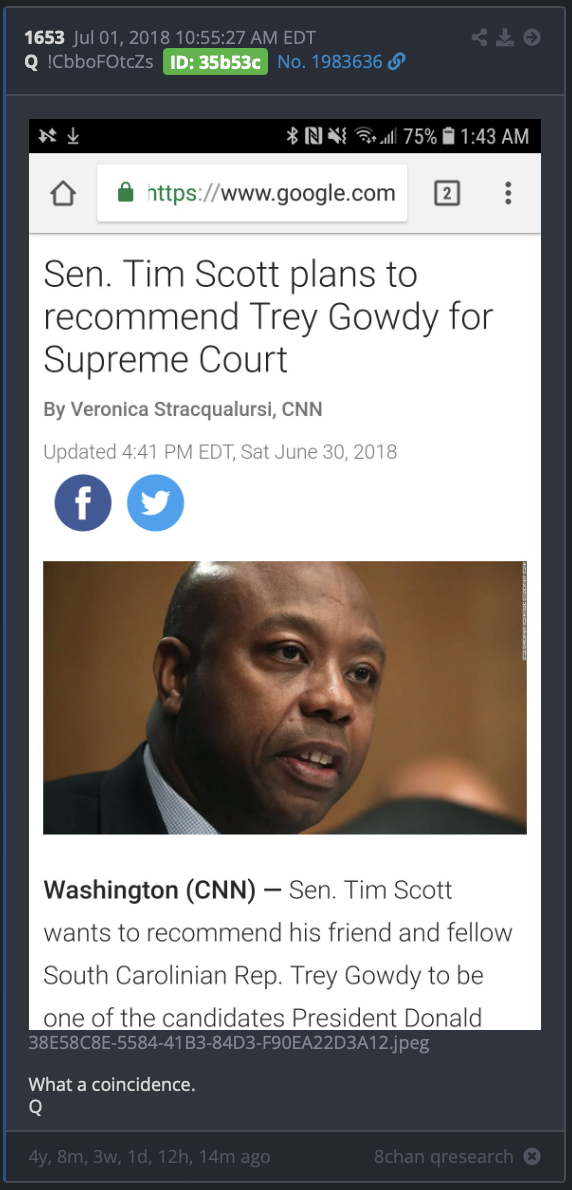Screen dimensions: 572x1190
Task: Open the three-dot browser menu
Action: pyautogui.click(x=508, y=194)
